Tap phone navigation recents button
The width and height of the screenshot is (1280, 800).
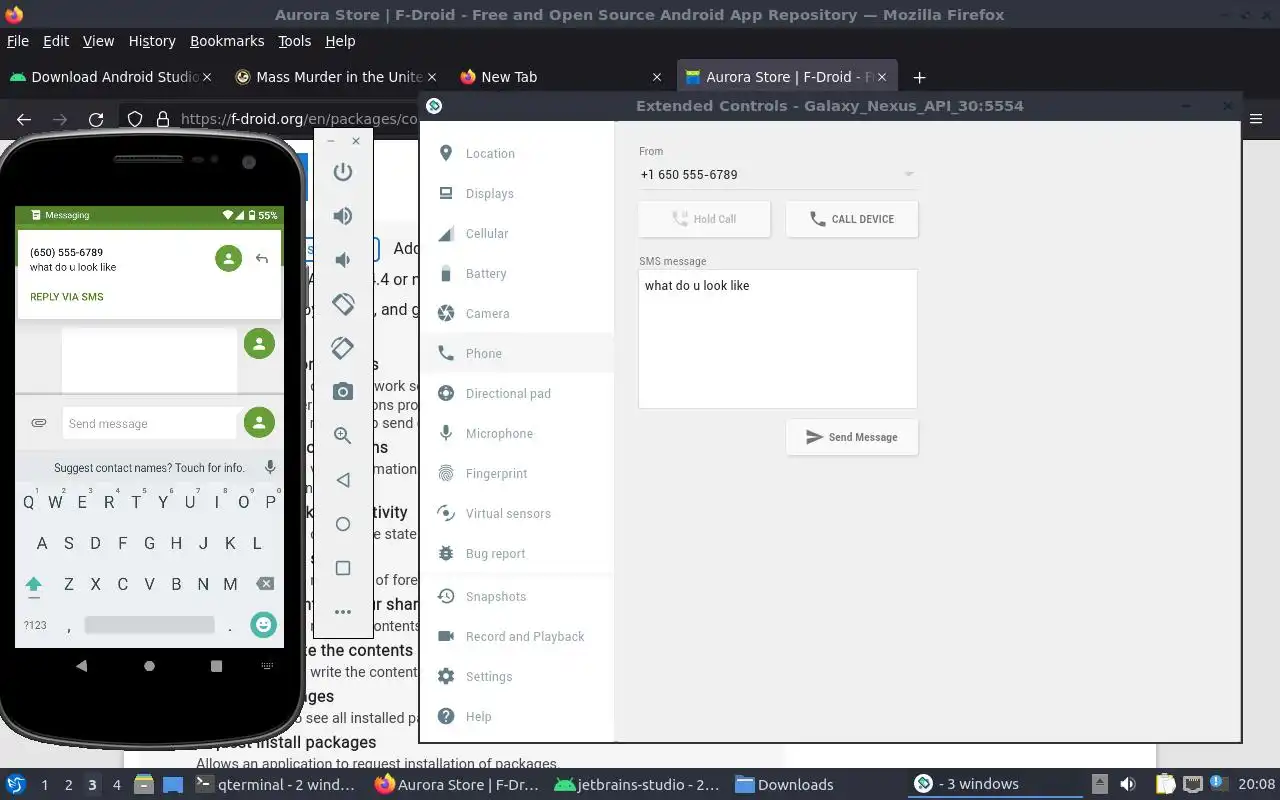coord(217,666)
